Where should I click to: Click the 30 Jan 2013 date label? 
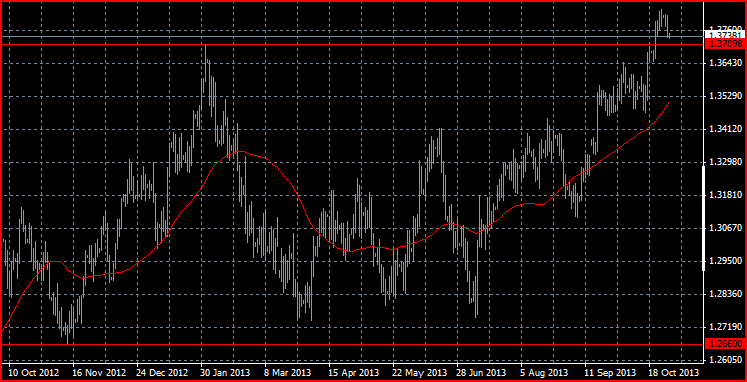226,372
